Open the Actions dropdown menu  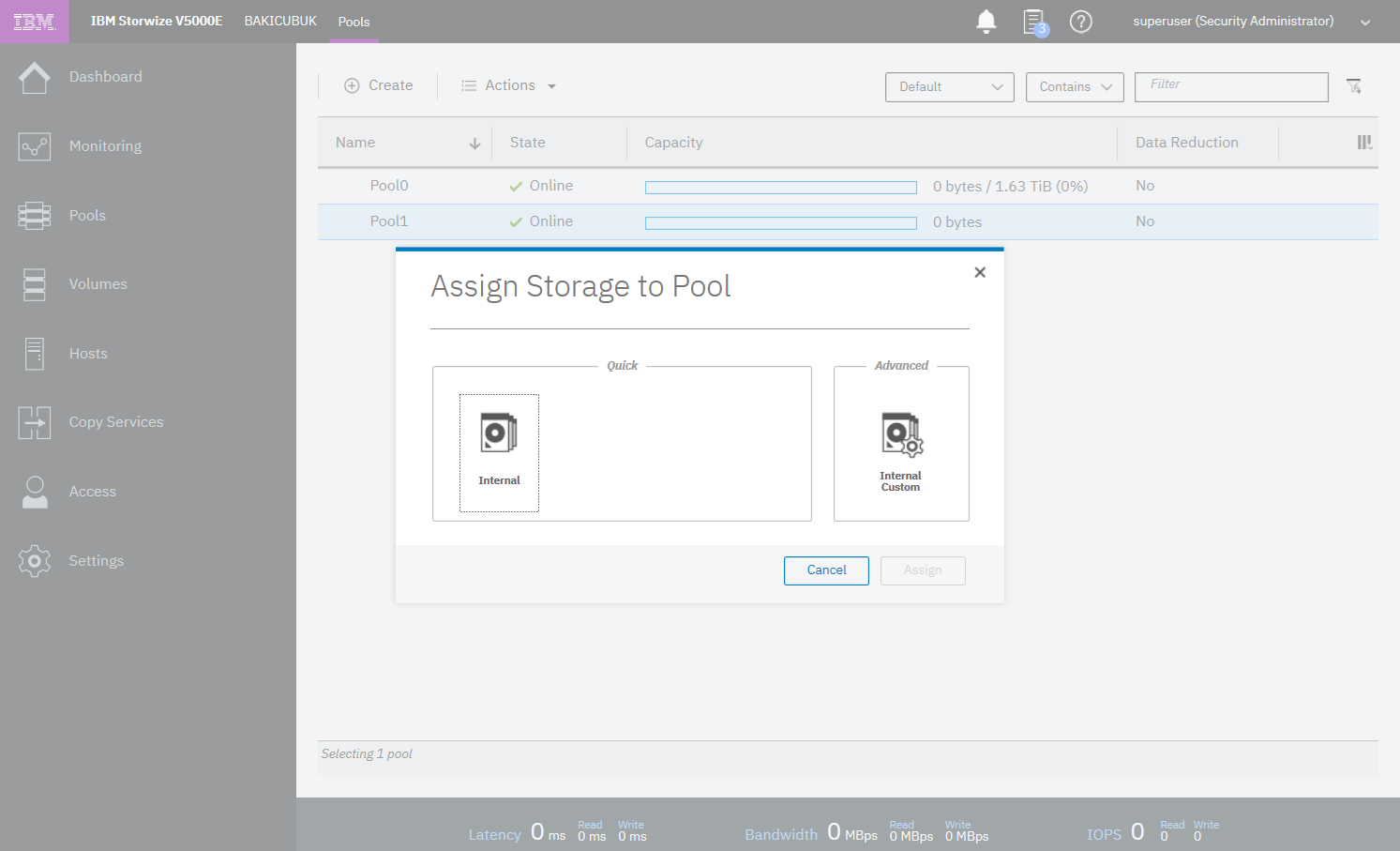(x=509, y=85)
